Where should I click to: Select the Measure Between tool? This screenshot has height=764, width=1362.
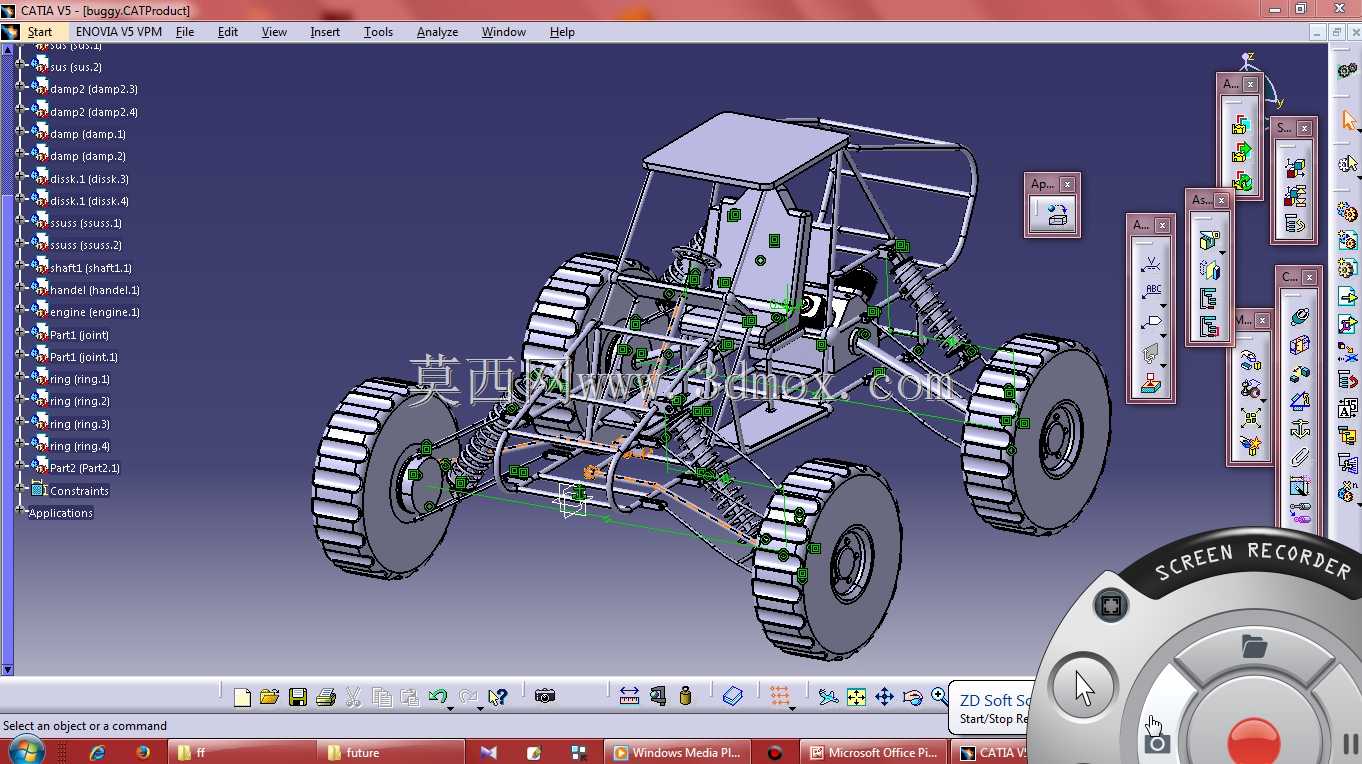[x=629, y=696]
